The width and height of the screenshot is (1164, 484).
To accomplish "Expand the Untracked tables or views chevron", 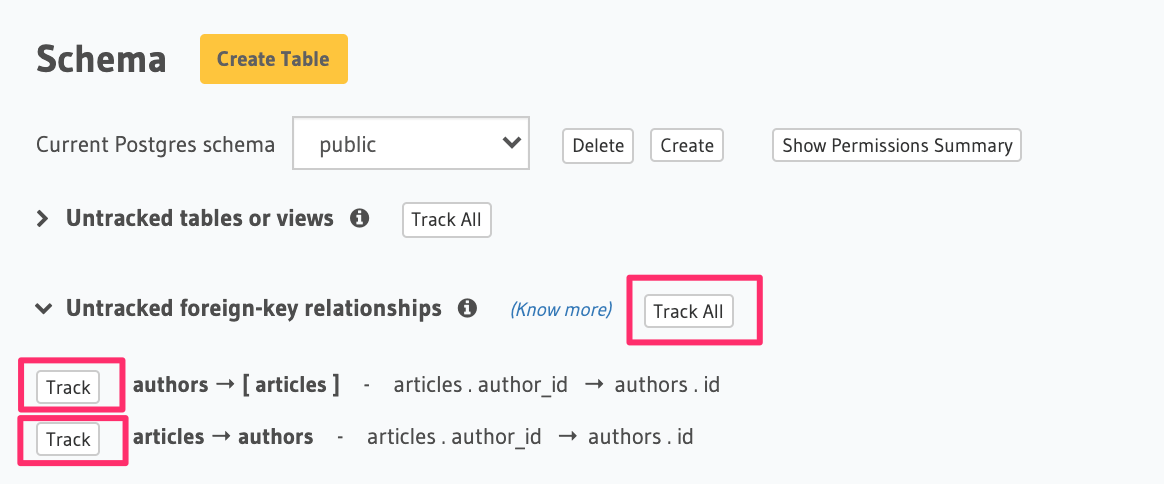I will [x=43, y=219].
